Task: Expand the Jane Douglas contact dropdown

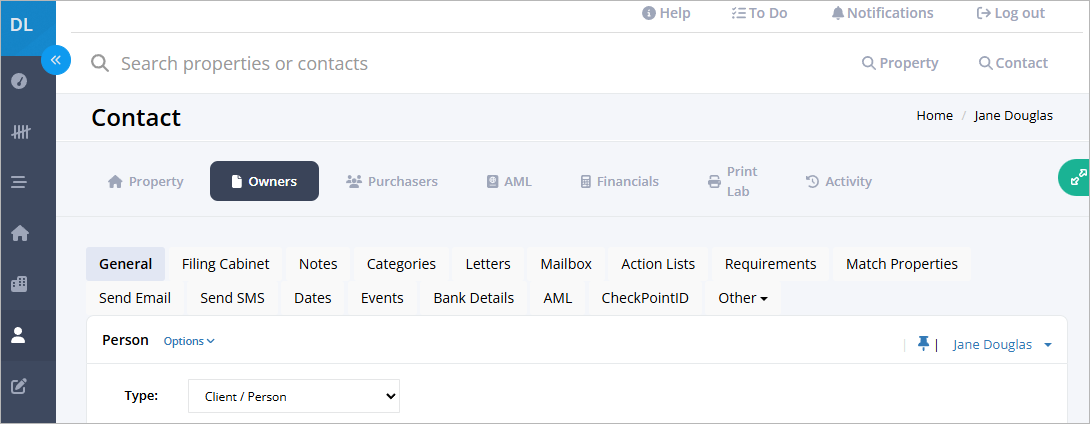Action: [x=1002, y=345]
